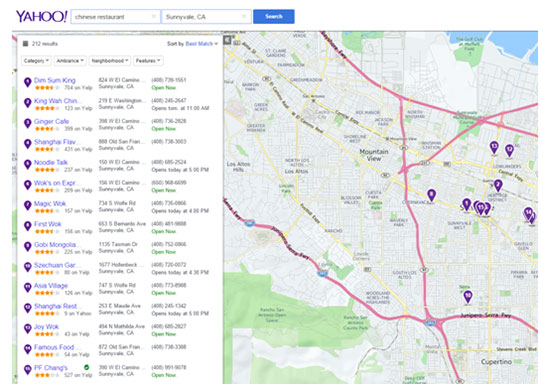Open the Neighborhood filter dropdown
The width and height of the screenshot is (540, 384).
(x=110, y=61)
